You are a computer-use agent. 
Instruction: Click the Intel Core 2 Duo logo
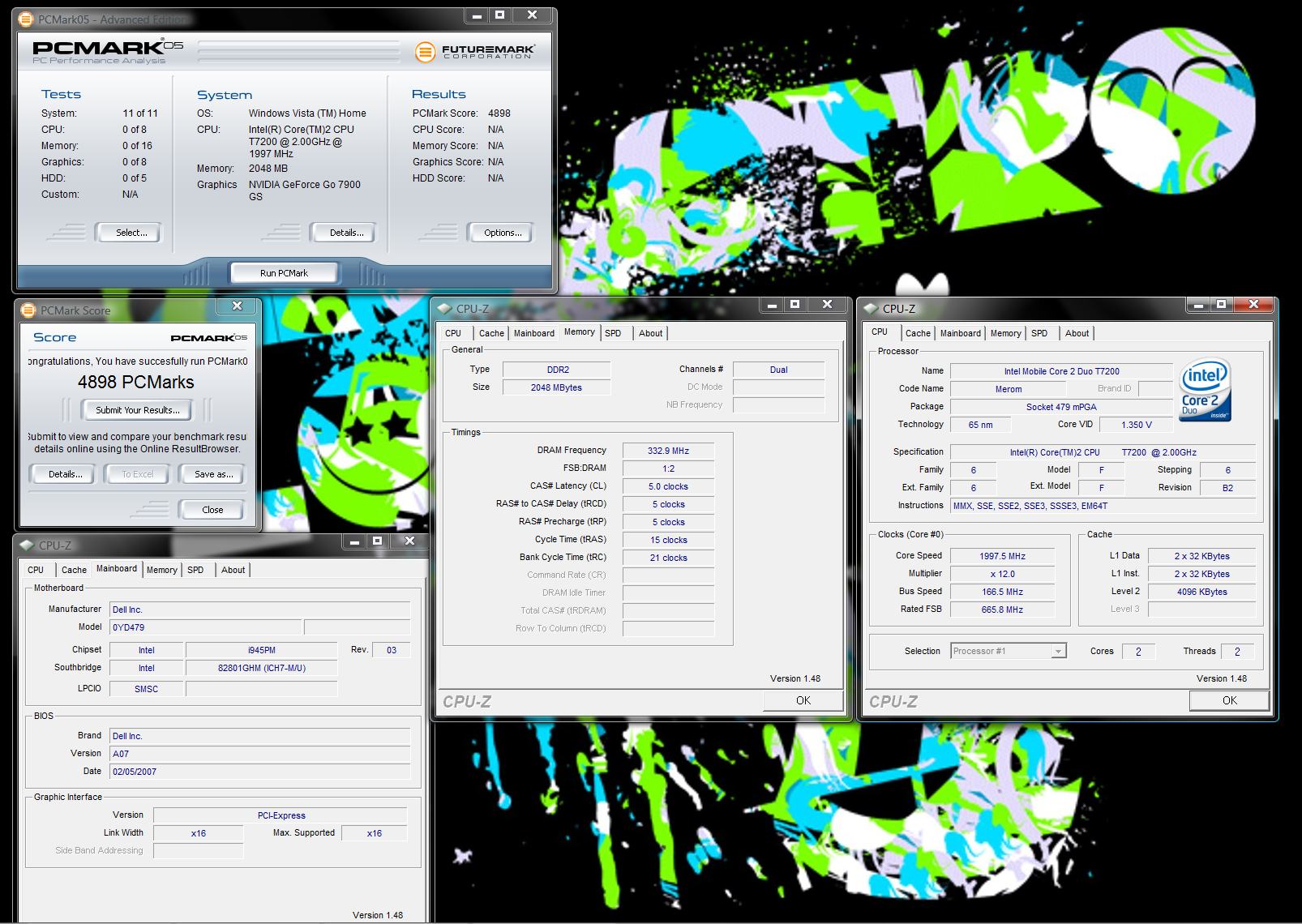pos(1206,391)
